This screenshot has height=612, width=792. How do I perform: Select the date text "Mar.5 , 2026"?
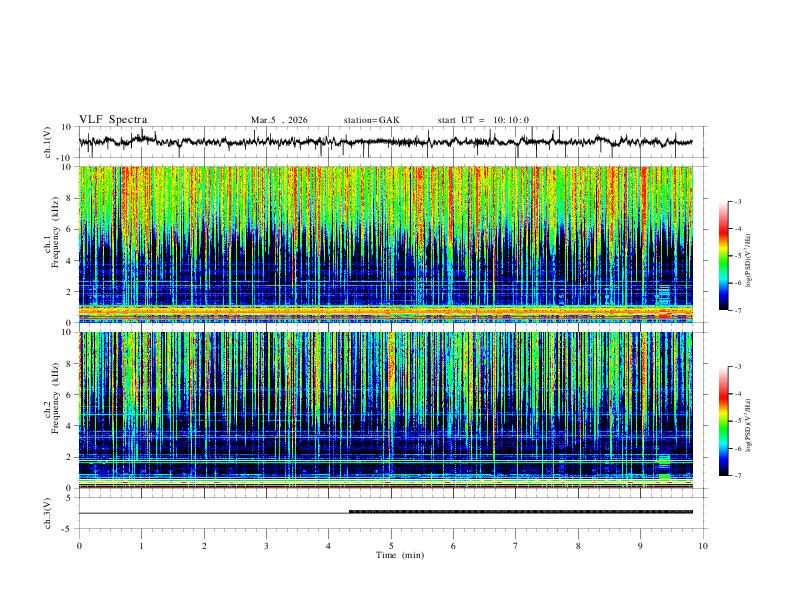coord(279,120)
